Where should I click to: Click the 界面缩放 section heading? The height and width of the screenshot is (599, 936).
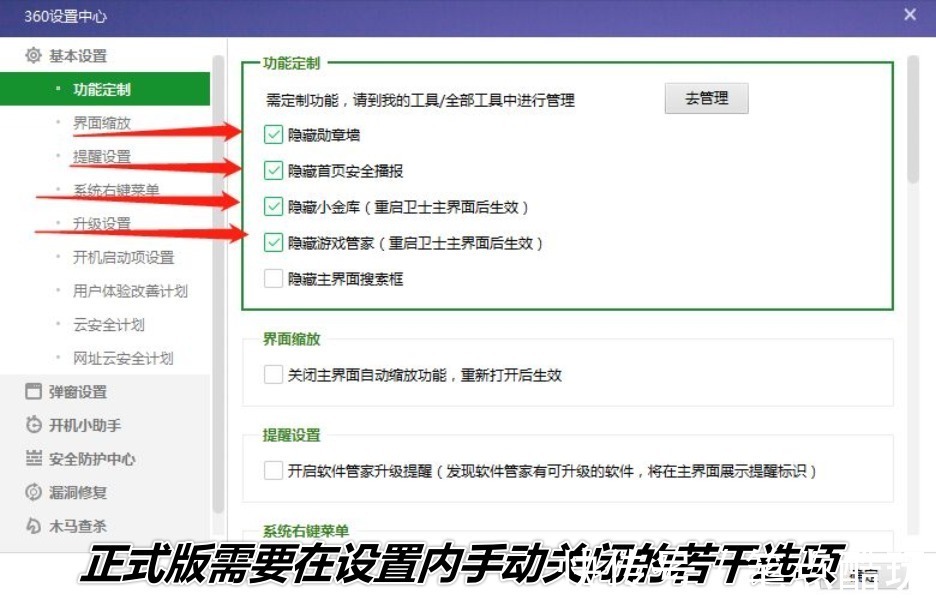(x=291, y=339)
